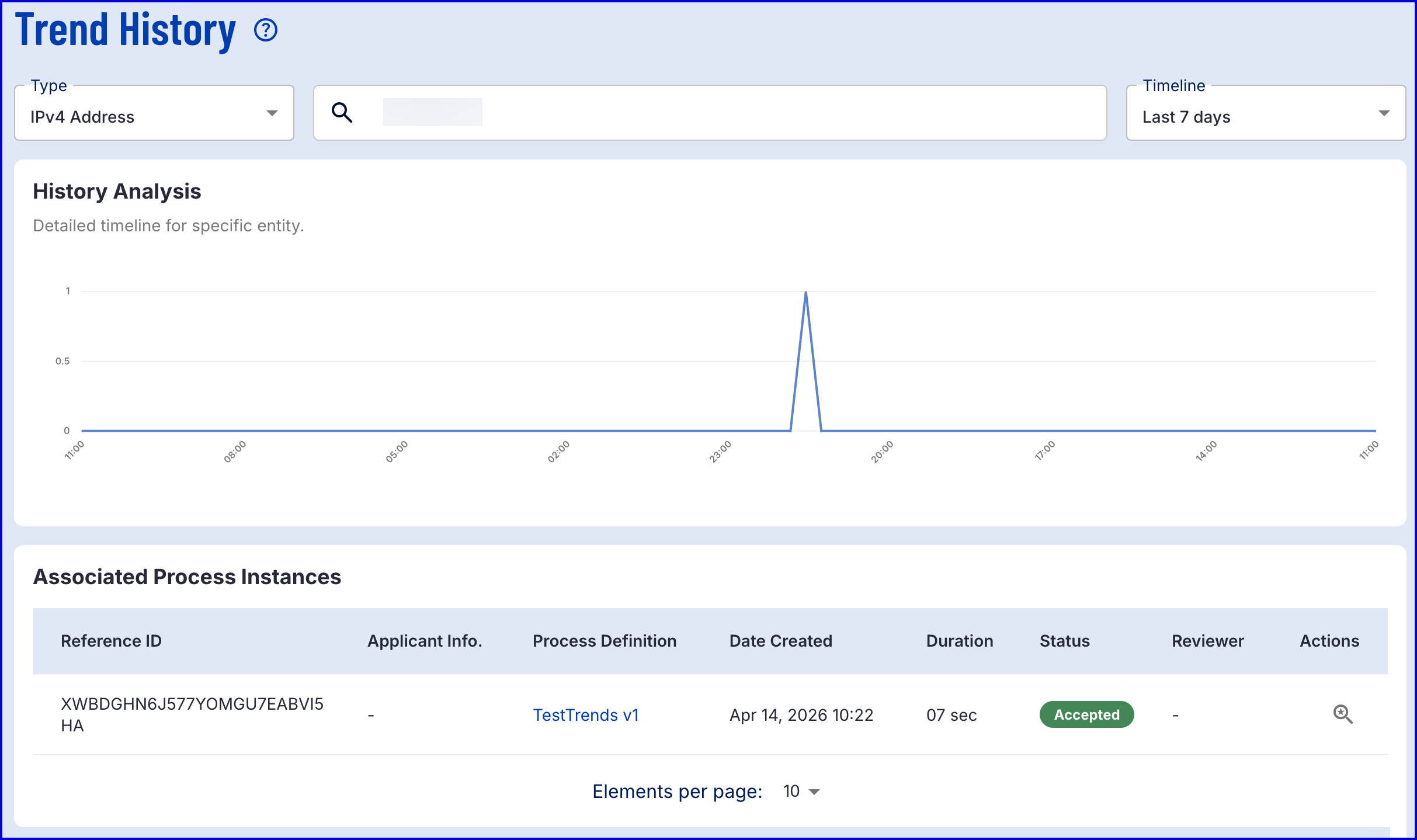Image resolution: width=1417 pixels, height=840 pixels.
Task: Click the reference ID XWBDGHN6J577YOMGU7EABVI5HA
Action: (192, 714)
